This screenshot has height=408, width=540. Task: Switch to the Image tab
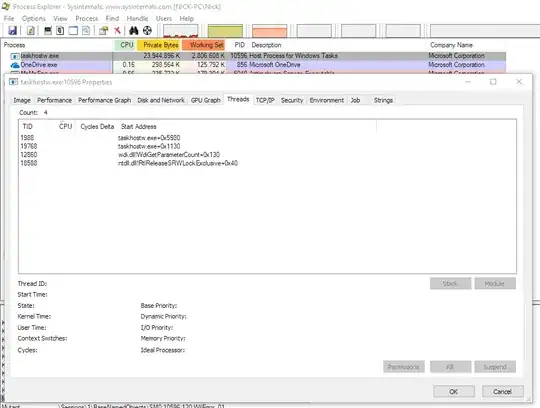(22, 100)
